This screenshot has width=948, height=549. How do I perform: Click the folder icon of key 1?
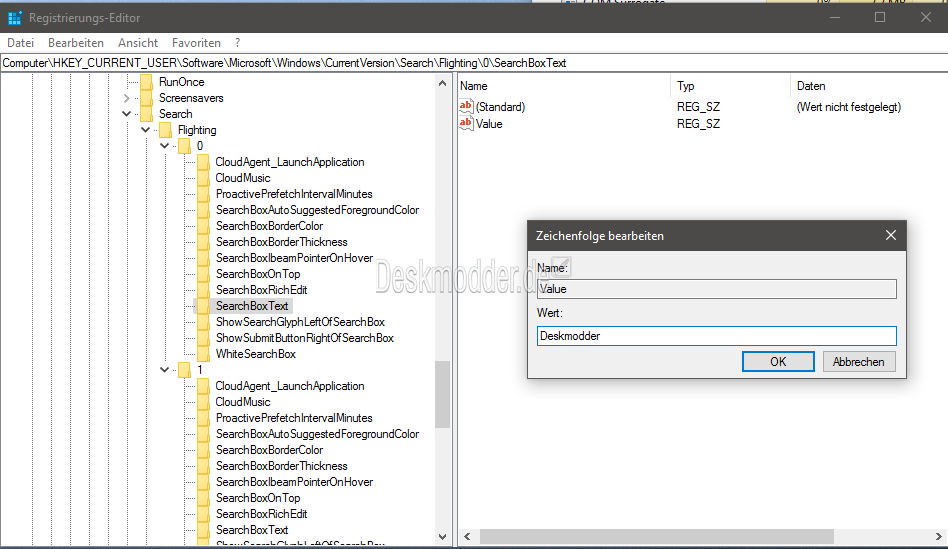coord(184,369)
